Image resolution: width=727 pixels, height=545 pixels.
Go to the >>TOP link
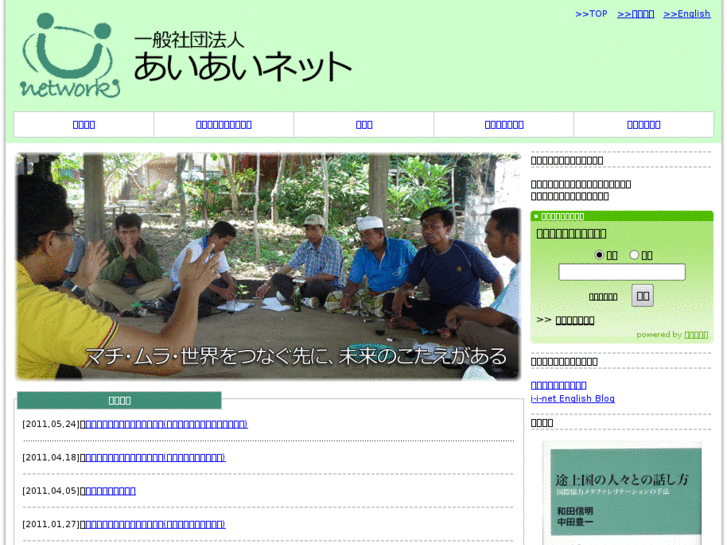(591, 14)
